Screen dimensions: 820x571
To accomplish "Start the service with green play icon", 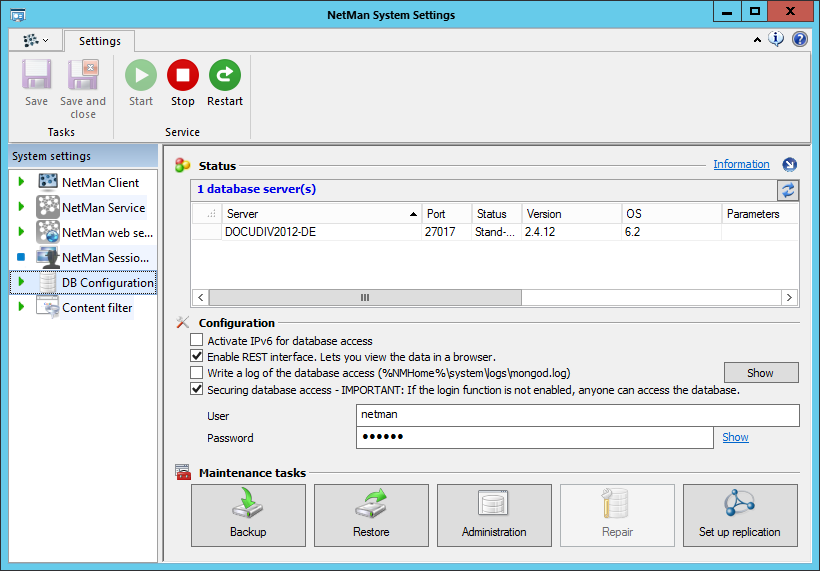I will pos(141,75).
